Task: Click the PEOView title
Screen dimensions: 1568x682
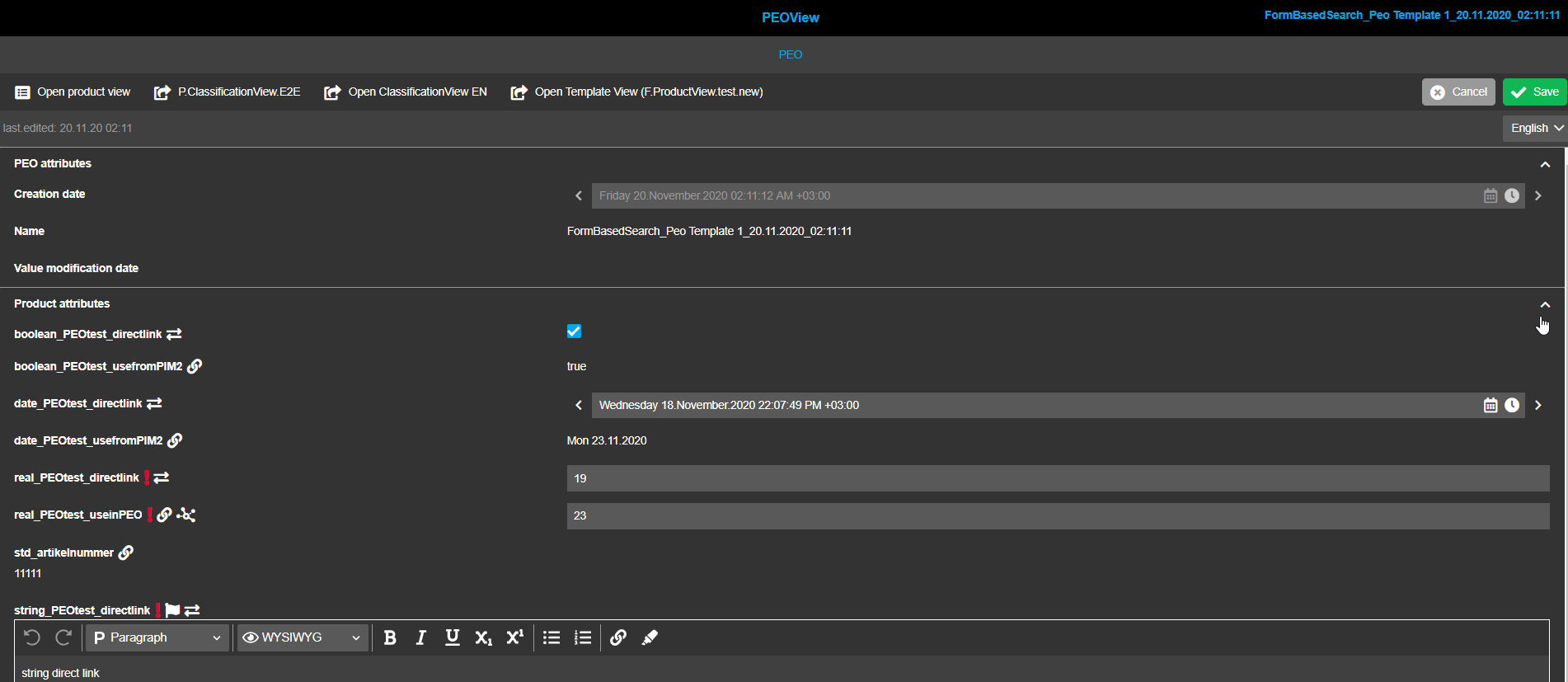Action: pos(791,17)
